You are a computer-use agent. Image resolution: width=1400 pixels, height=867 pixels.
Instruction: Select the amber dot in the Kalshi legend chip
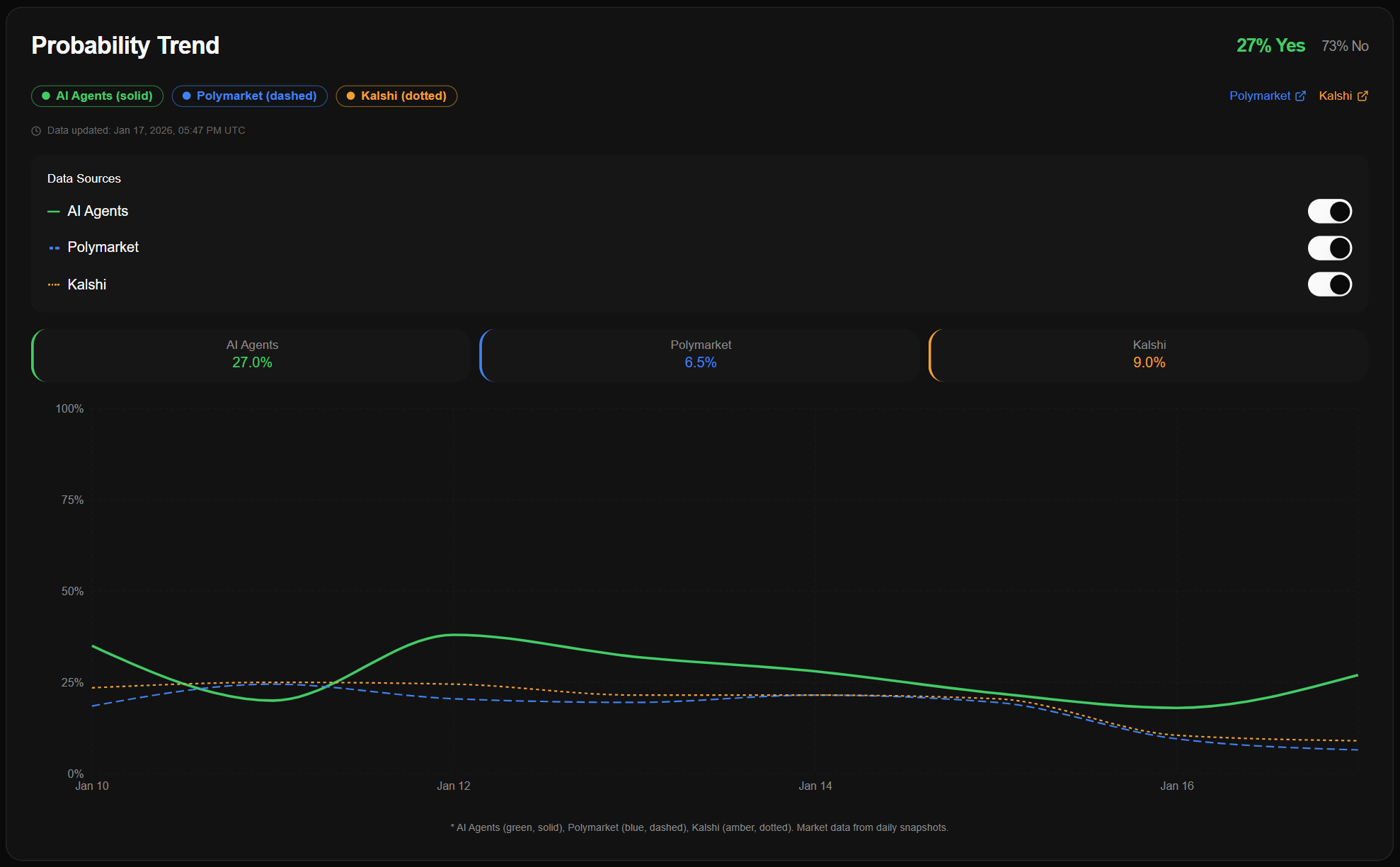click(351, 96)
